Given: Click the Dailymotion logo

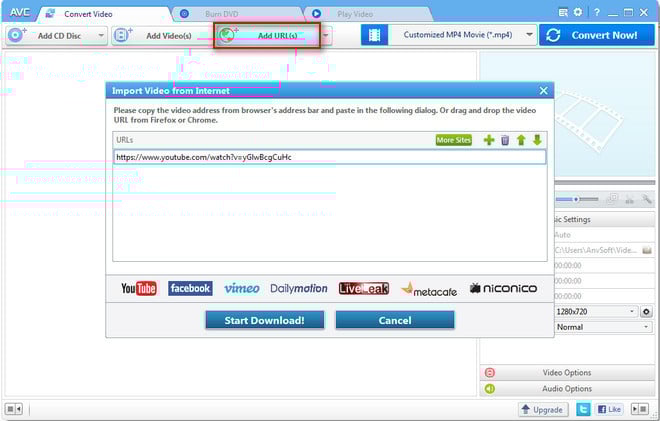Looking at the screenshot, I should coord(299,289).
